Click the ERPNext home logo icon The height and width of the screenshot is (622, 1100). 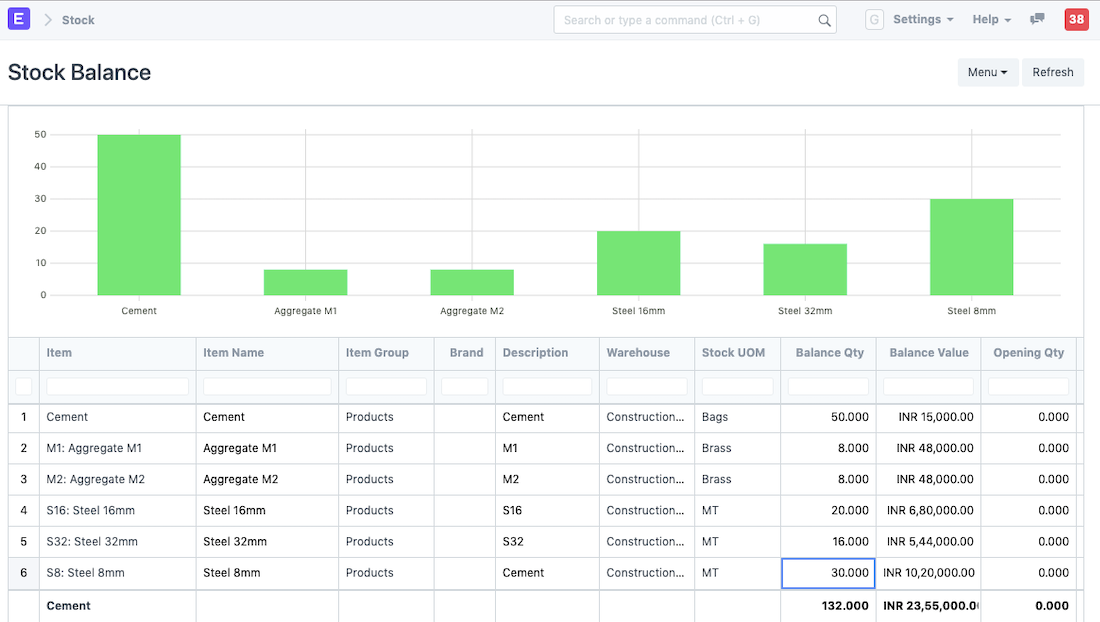pos(19,19)
